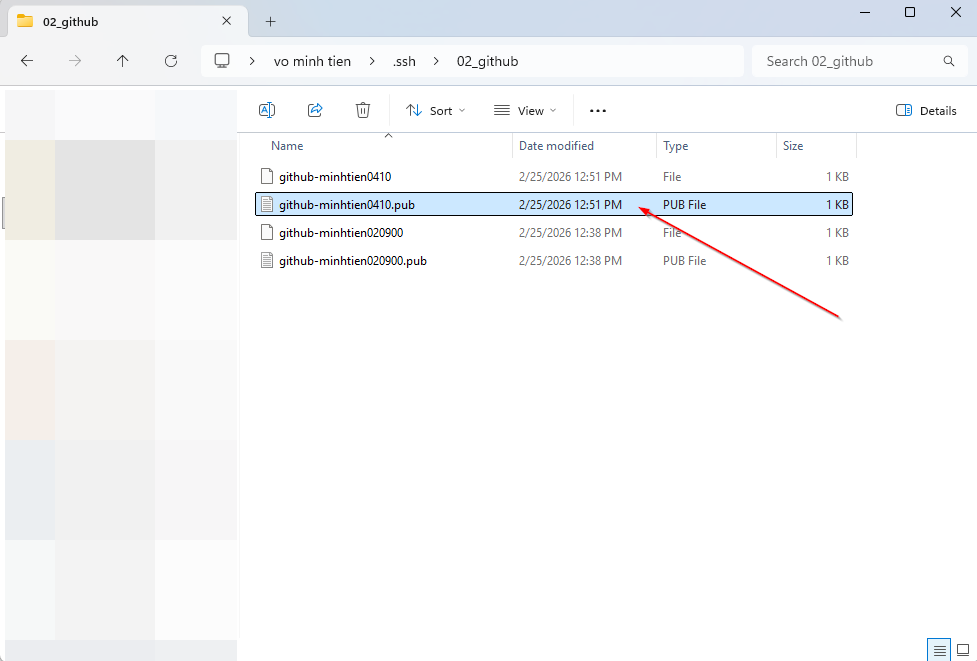Sort by the Date modified column
Screen dimensions: 977x661
[556, 146]
